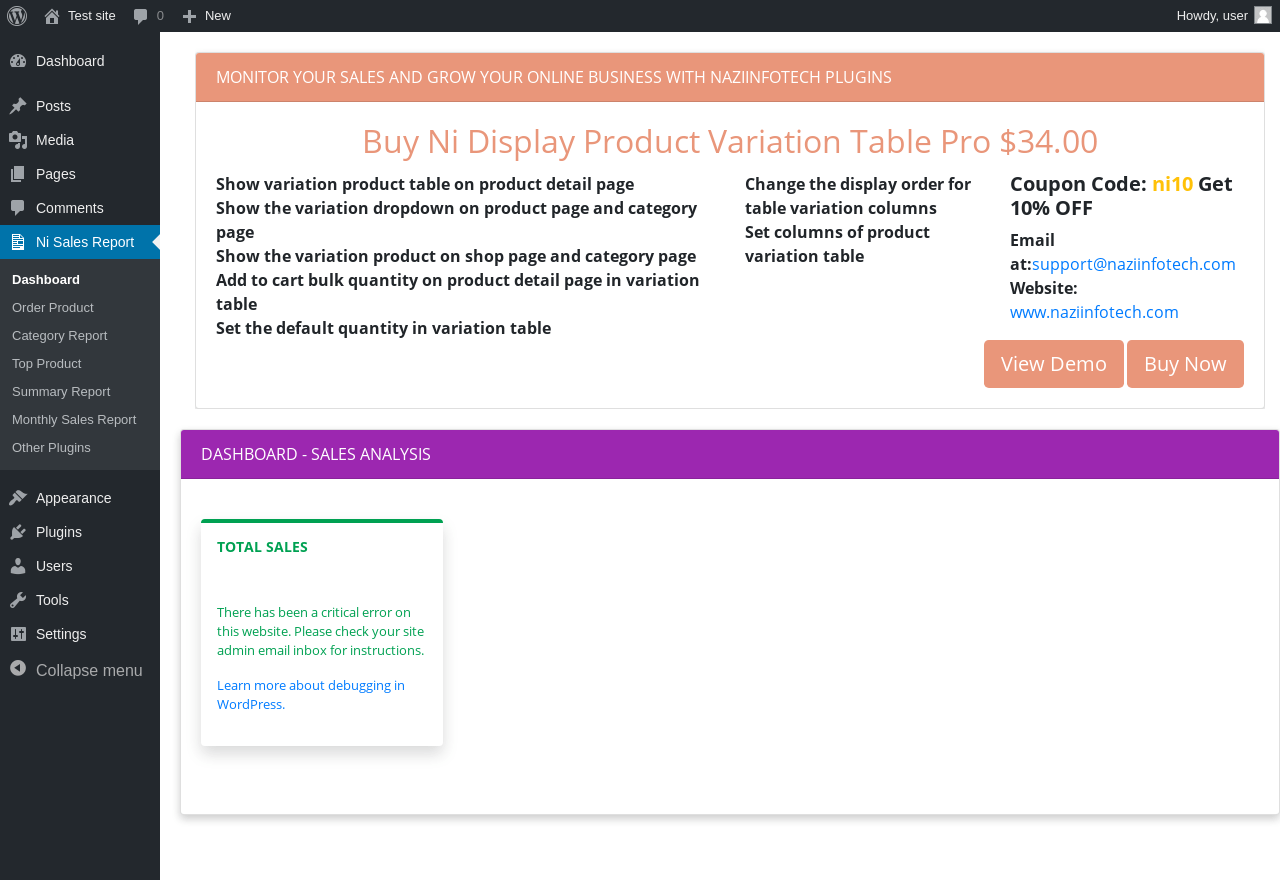Screen dimensions: 1280x880
Task: Open the New content menu
Action: [206, 16]
